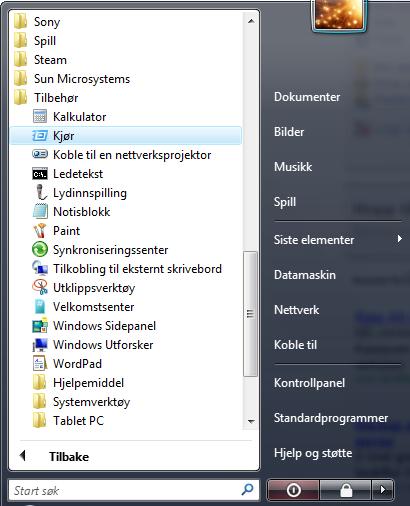Open Kontrollpanel
410x506 pixels.
[309, 383]
